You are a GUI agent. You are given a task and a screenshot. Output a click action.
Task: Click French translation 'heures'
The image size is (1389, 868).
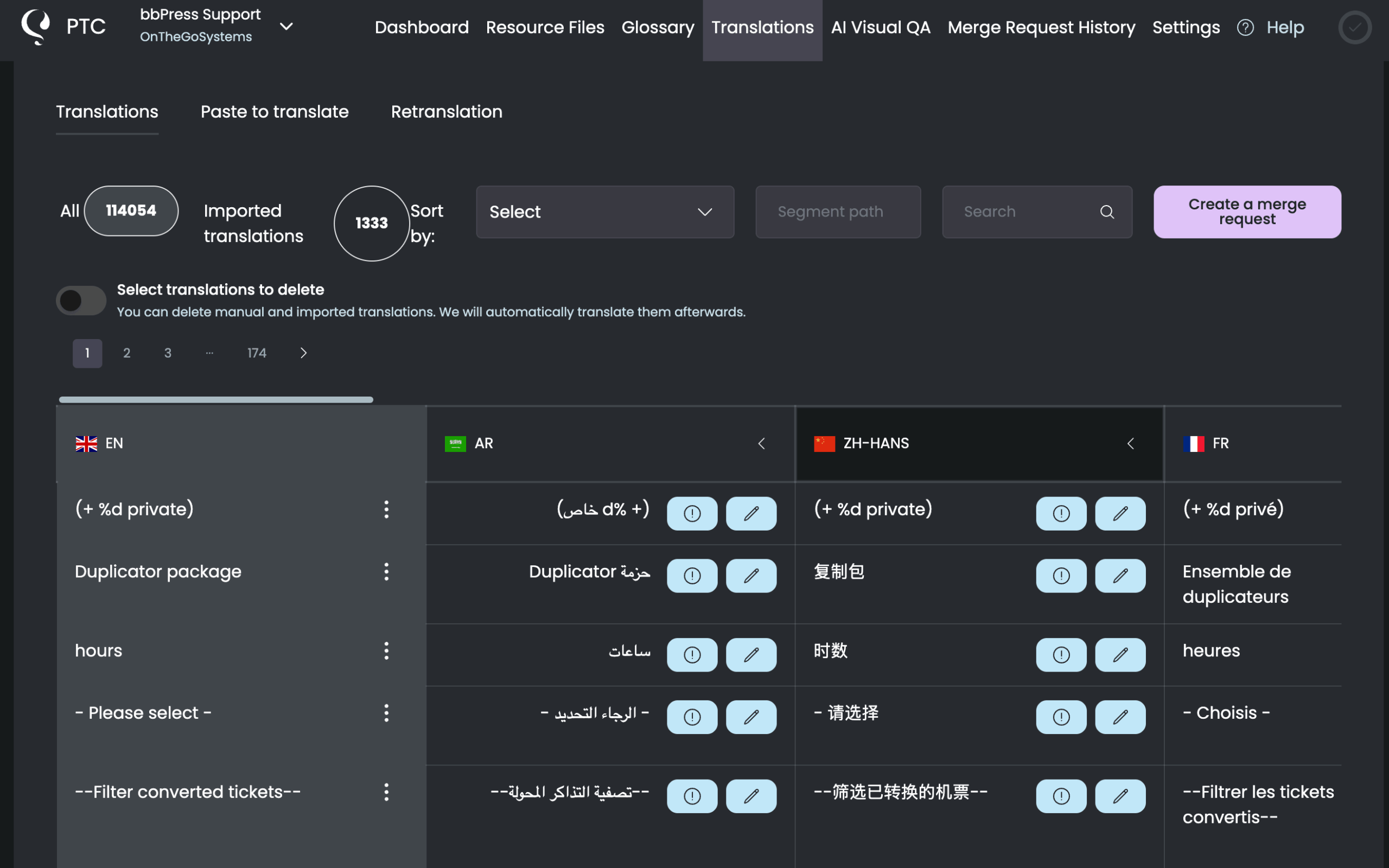[x=1211, y=650]
